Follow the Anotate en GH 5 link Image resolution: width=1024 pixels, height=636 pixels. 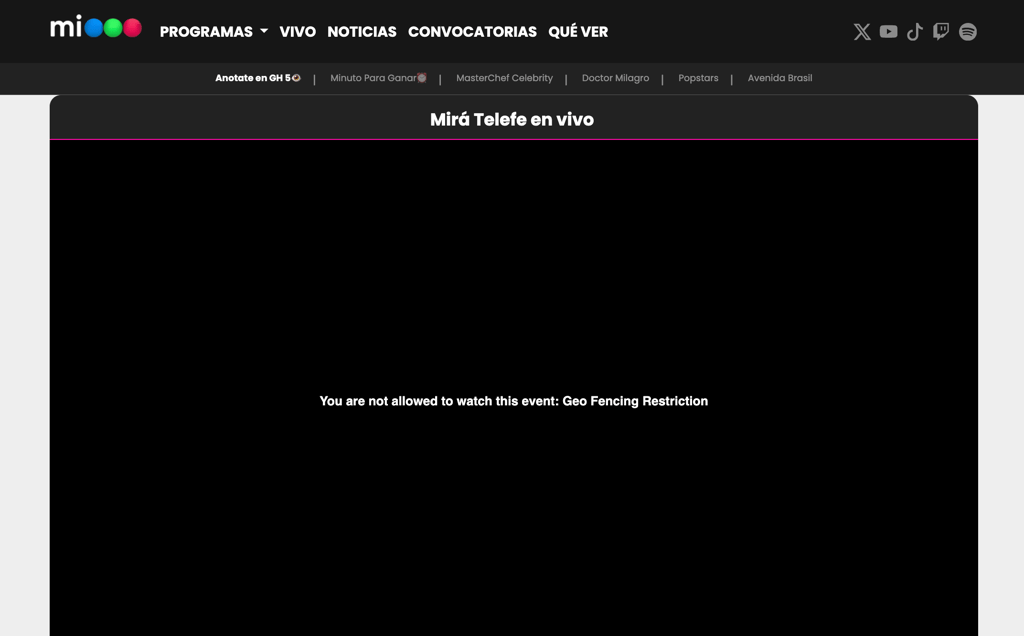(x=258, y=78)
